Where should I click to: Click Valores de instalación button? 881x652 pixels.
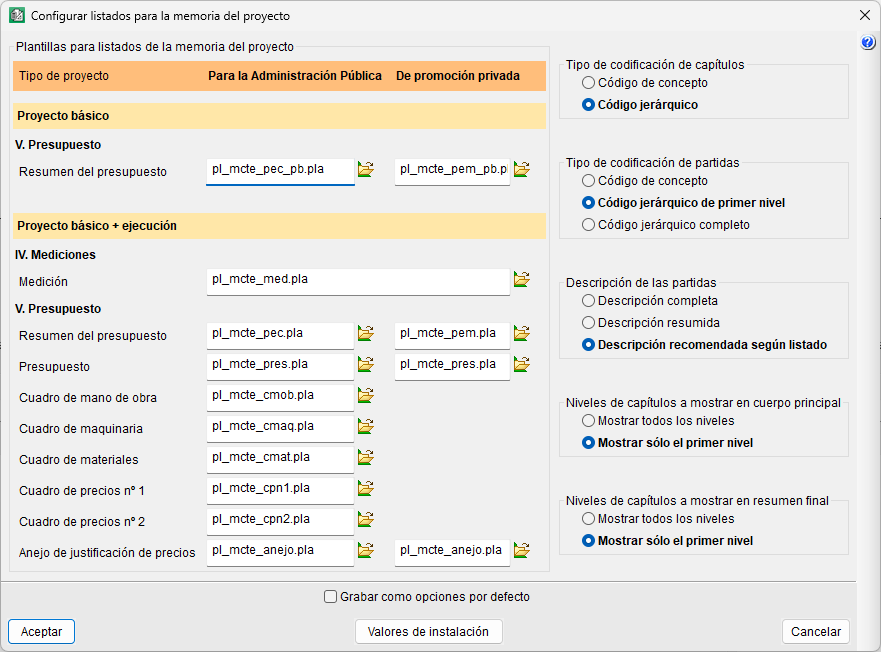pos(428,632)
